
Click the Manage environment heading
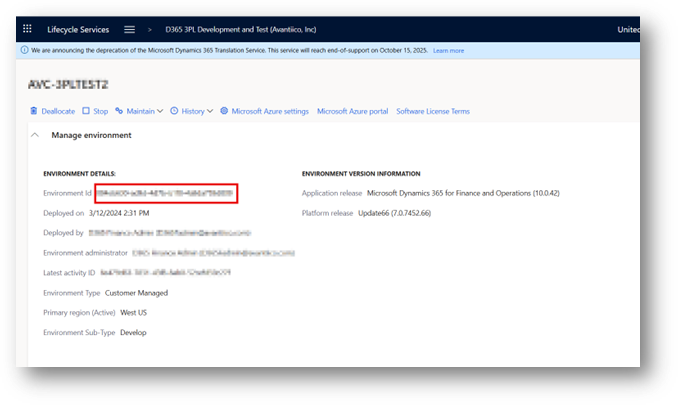[91, 135]
